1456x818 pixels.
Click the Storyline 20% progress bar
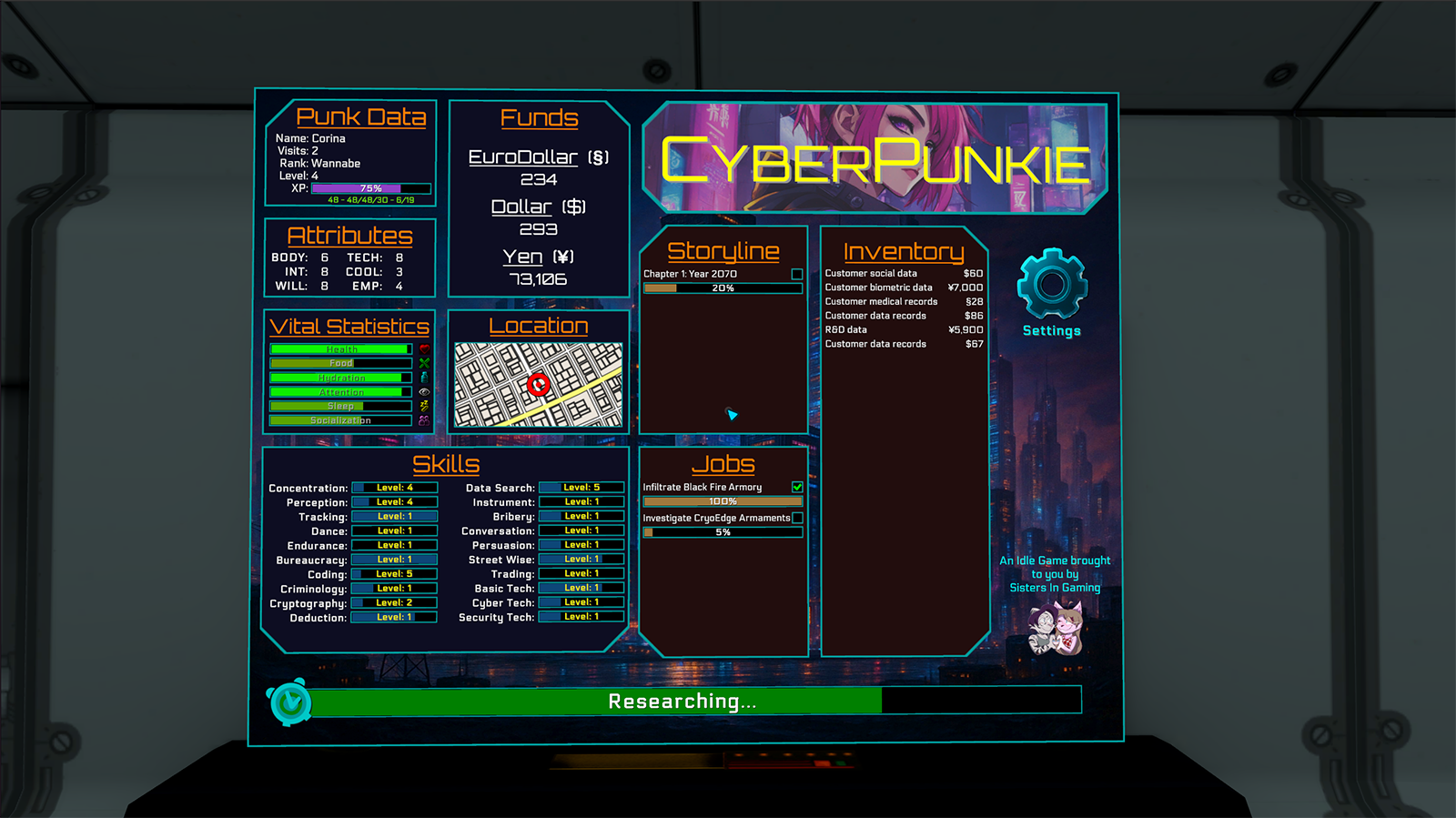(723, 288)
